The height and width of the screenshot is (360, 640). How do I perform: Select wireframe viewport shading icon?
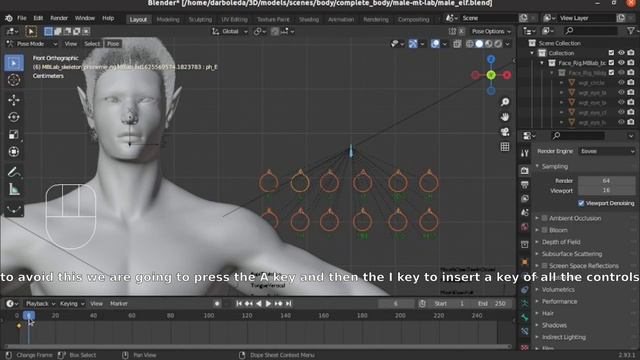pos(470,44)
